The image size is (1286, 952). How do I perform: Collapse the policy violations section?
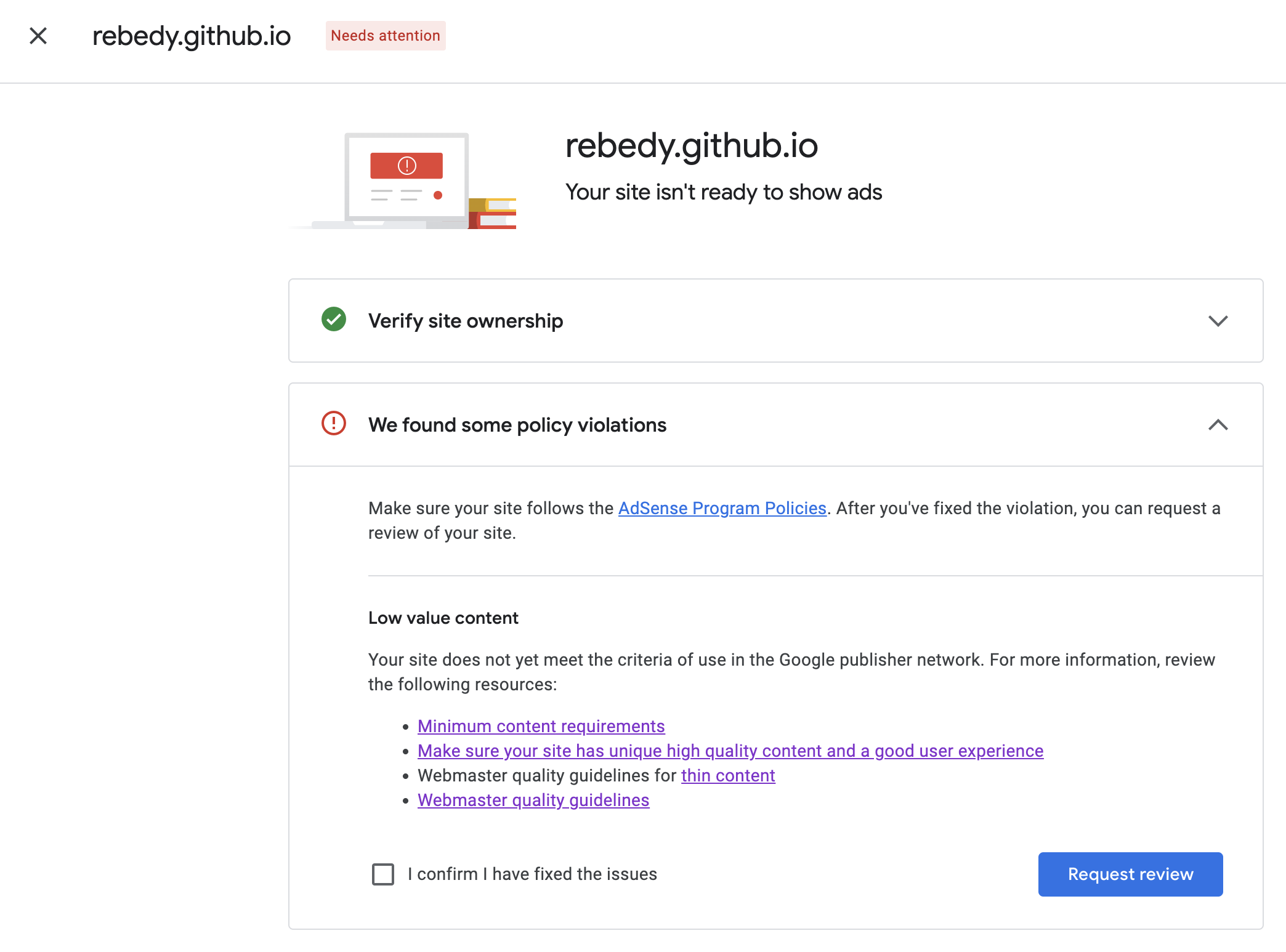click(1218, 425)
